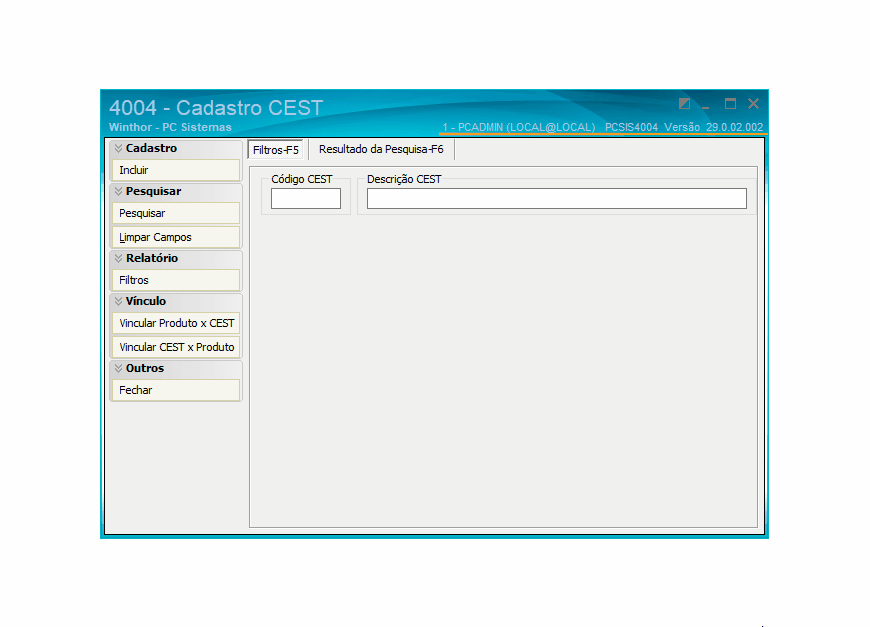Run search with the Pesquisar button
This screenshot has height=627, width=870.
pyautogui.click(x=176, y=213)
